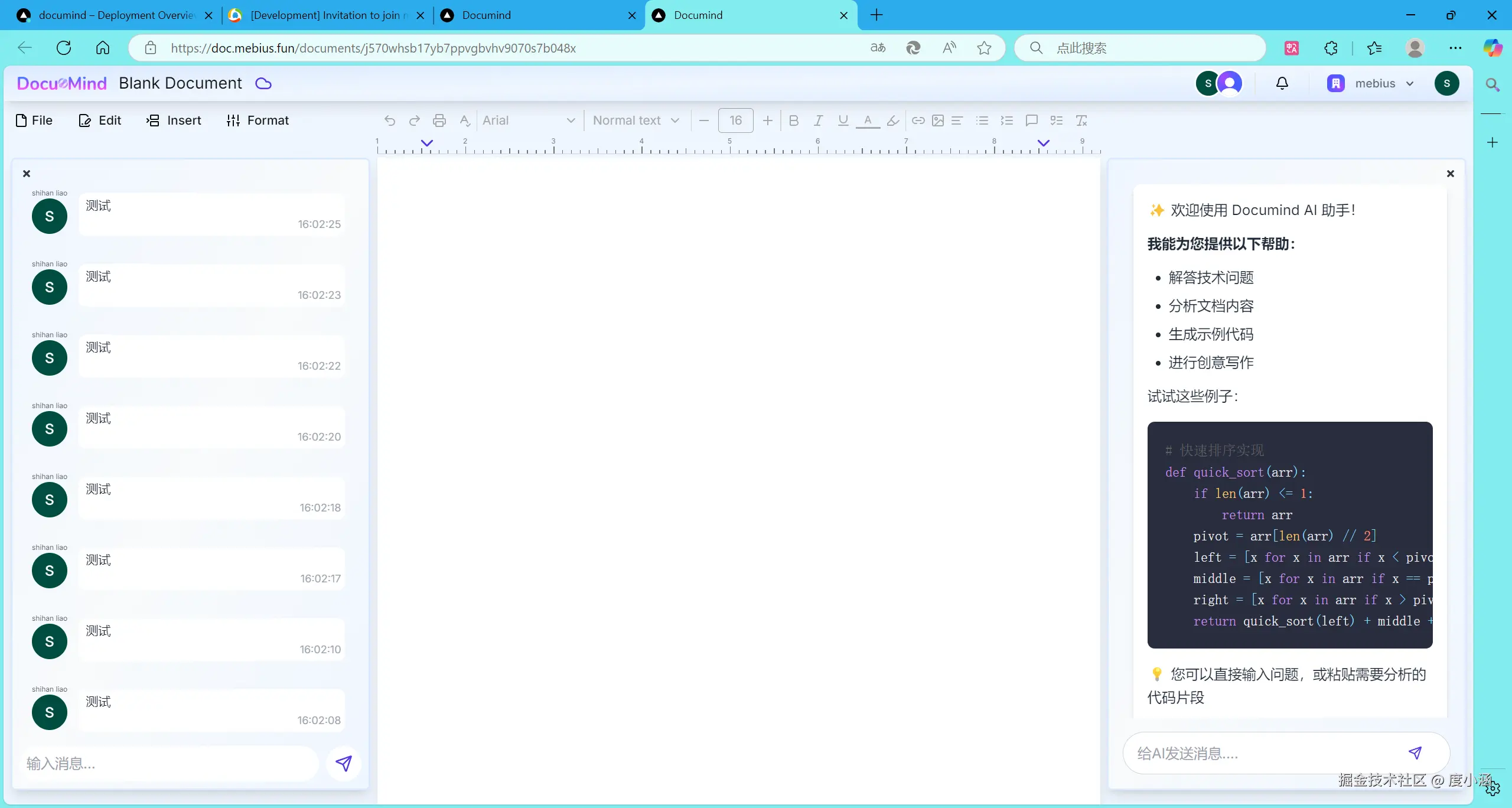
Task: Refresh the page in the browser
Action: 64,48
